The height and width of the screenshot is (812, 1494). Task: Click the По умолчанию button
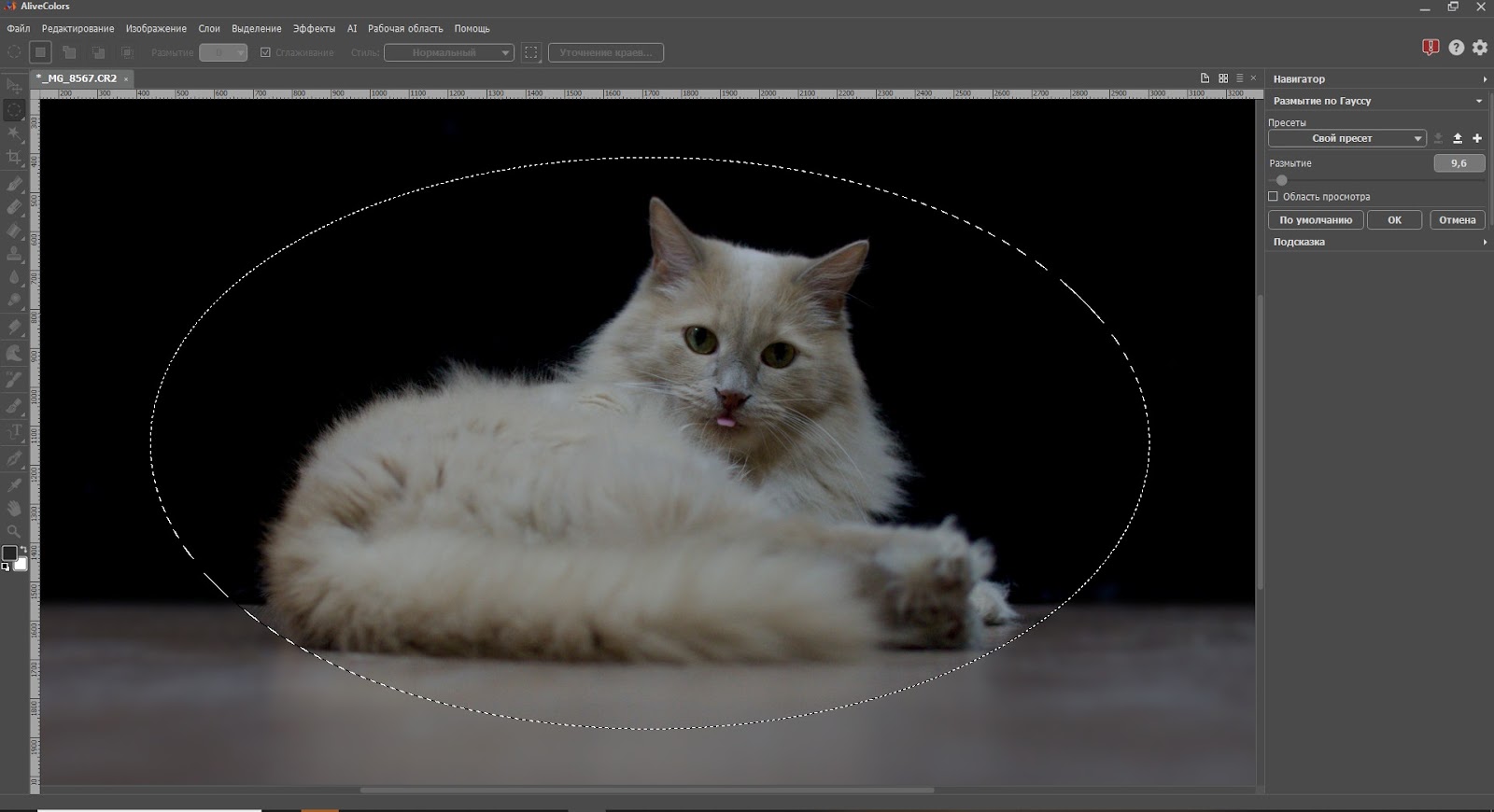pos(1316,220)
